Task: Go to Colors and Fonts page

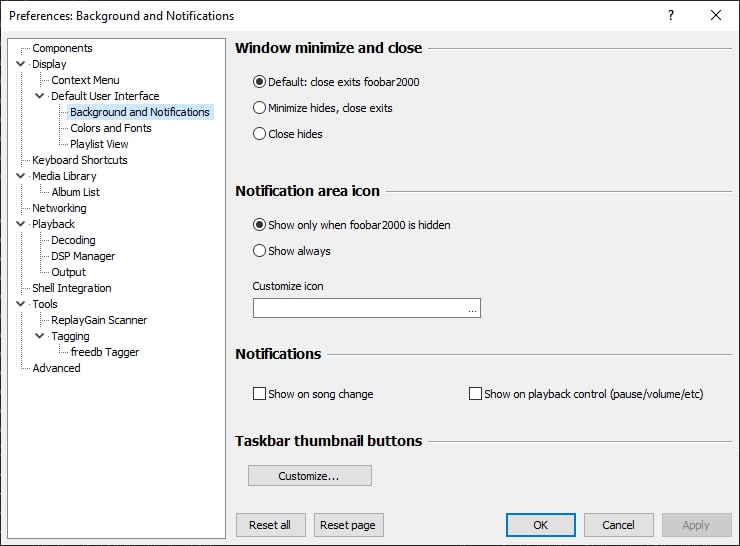Action: pos(111,128)
